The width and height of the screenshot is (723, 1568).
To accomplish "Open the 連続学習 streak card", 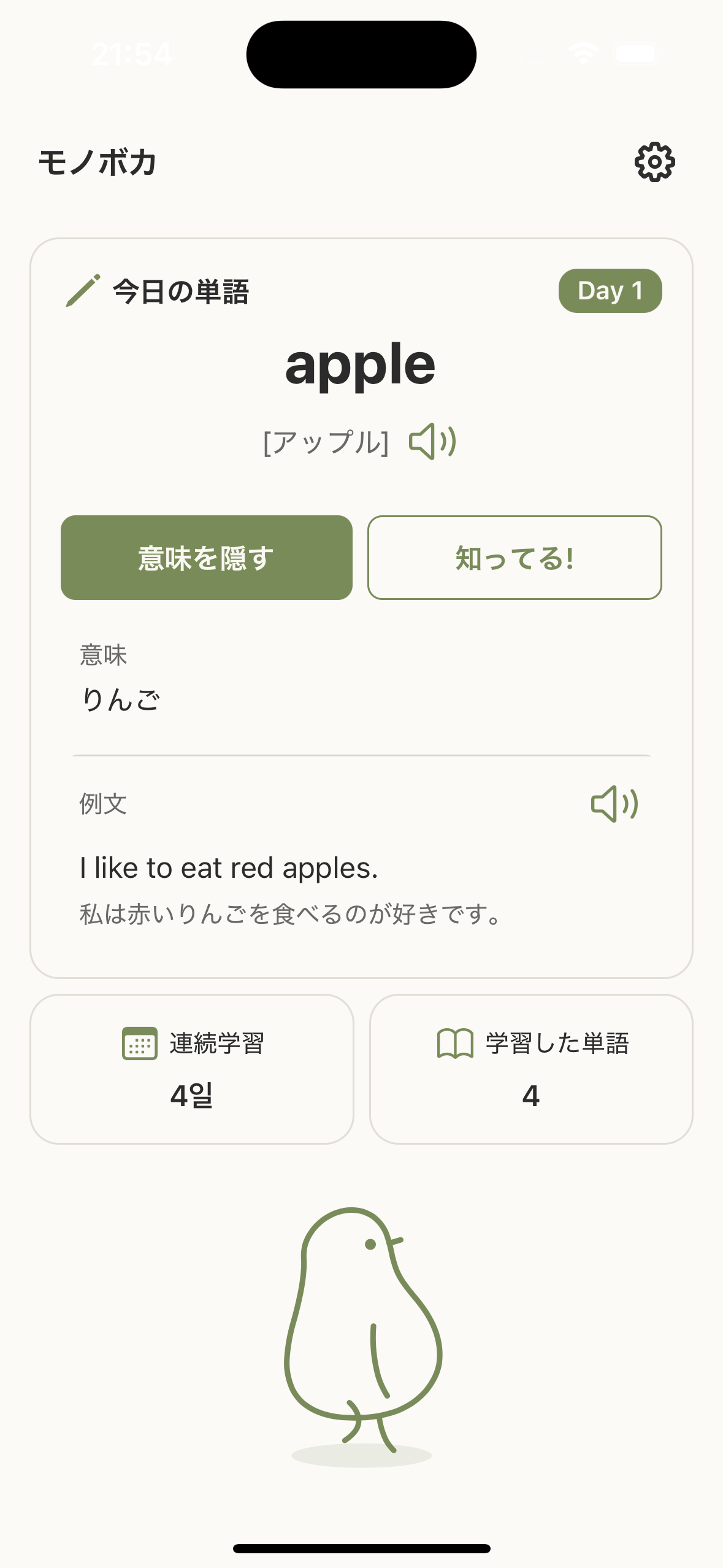I will pos(192,1069).
